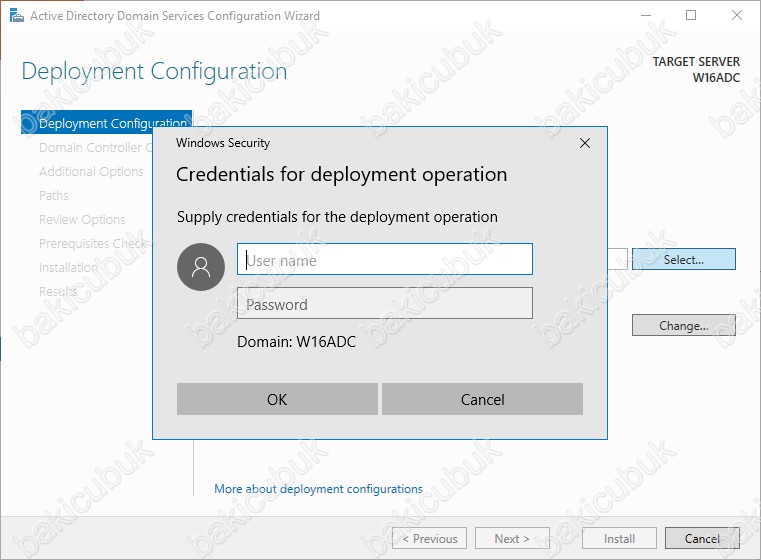The image size is (761, 560).
Task: Confirm credentials with the OK button
Action: click(x=277, y=399)
